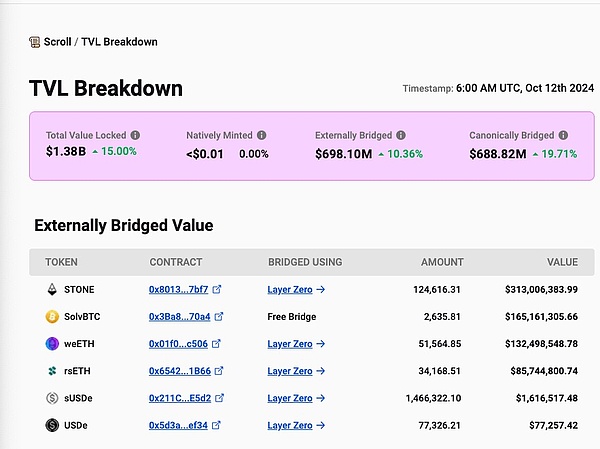The width and height of the screenshot is (600, 449).
Task: Click the Scroll logo icon in breadcrumb
Action: (34, 42)
